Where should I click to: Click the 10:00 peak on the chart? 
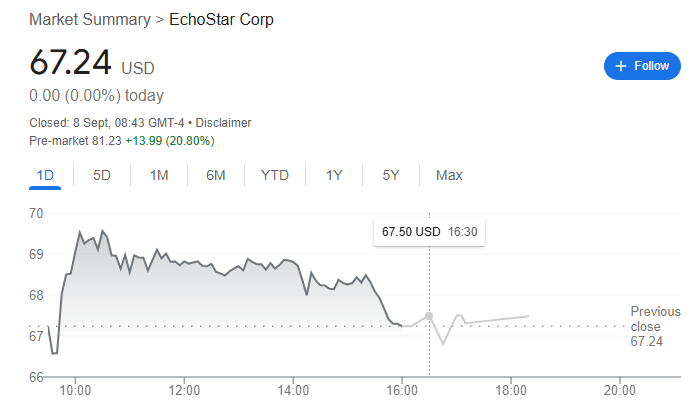(x=80, y=232)
